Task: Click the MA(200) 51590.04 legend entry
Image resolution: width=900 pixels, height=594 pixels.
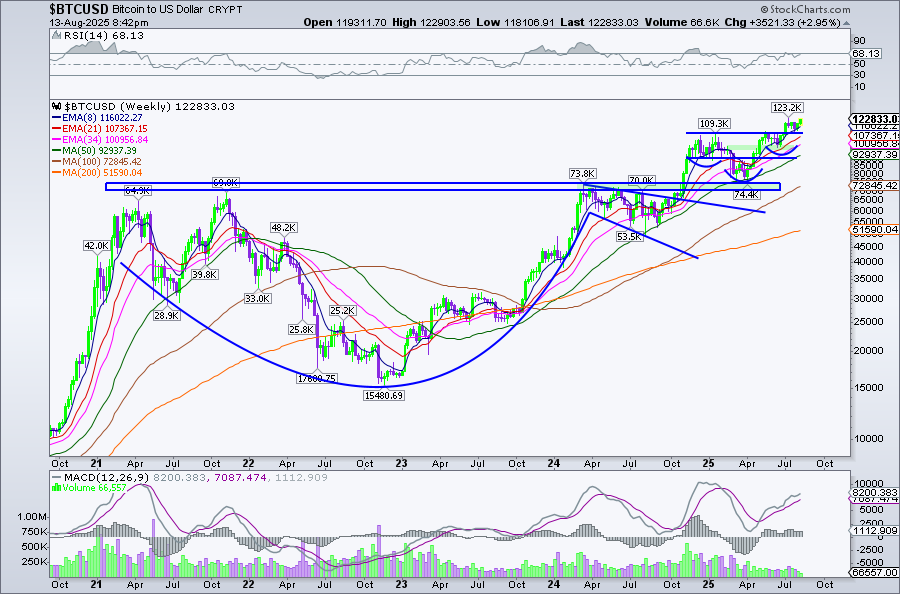Action: pyautogui.click(x=102, y=173)
